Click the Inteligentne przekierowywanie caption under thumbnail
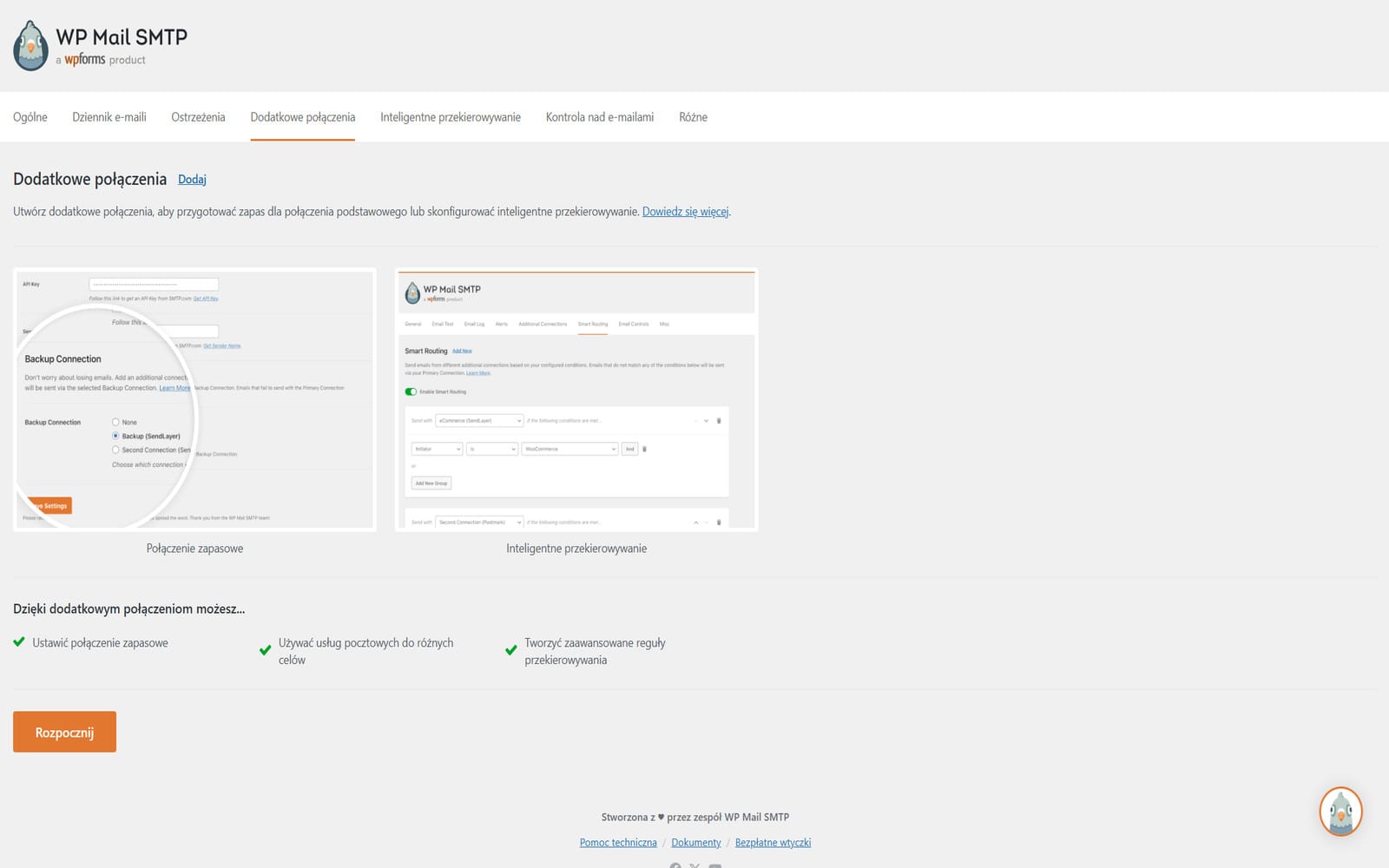 tap(576, 549)
